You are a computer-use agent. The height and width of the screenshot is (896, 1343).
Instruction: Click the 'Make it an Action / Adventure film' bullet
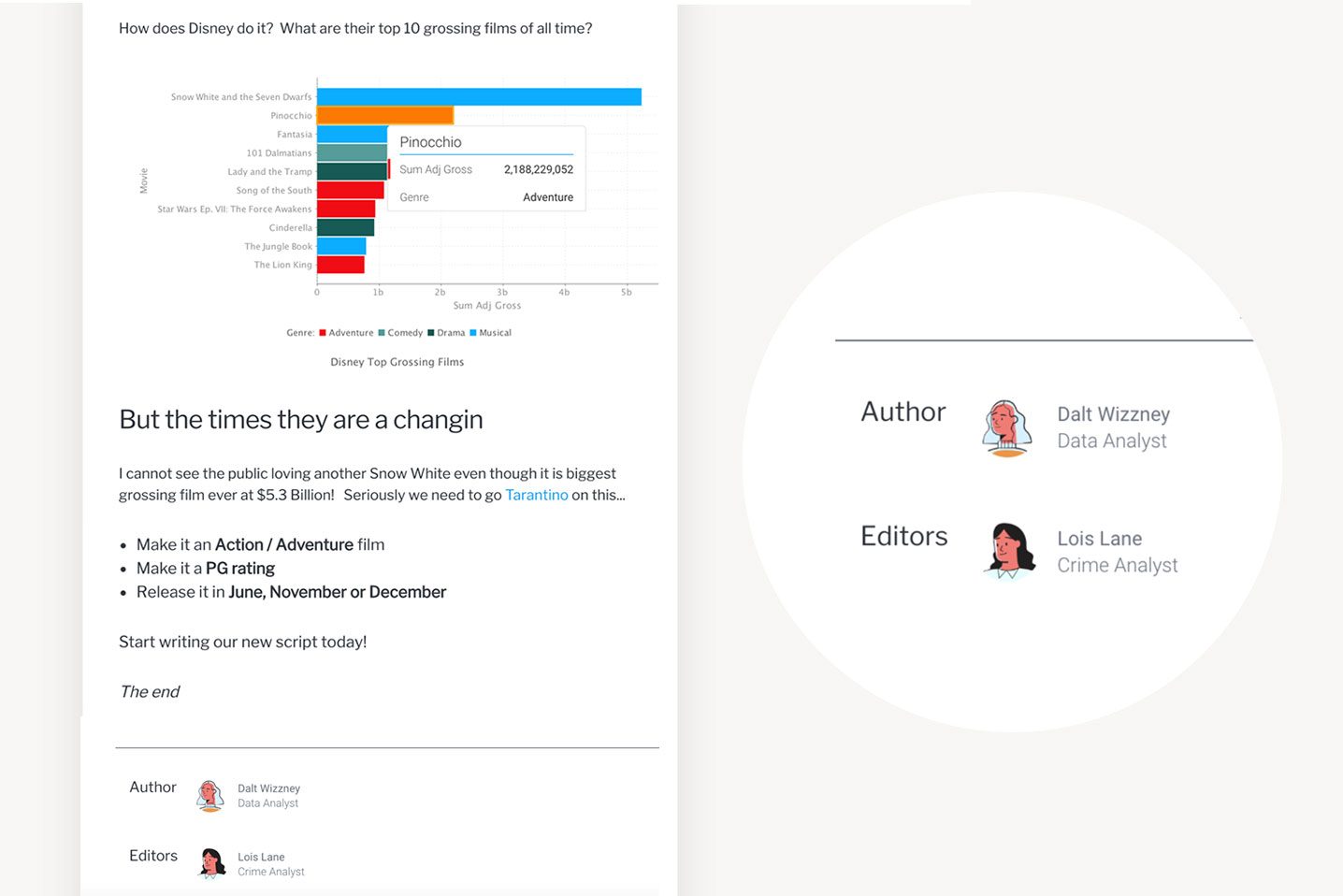point(260,544)
